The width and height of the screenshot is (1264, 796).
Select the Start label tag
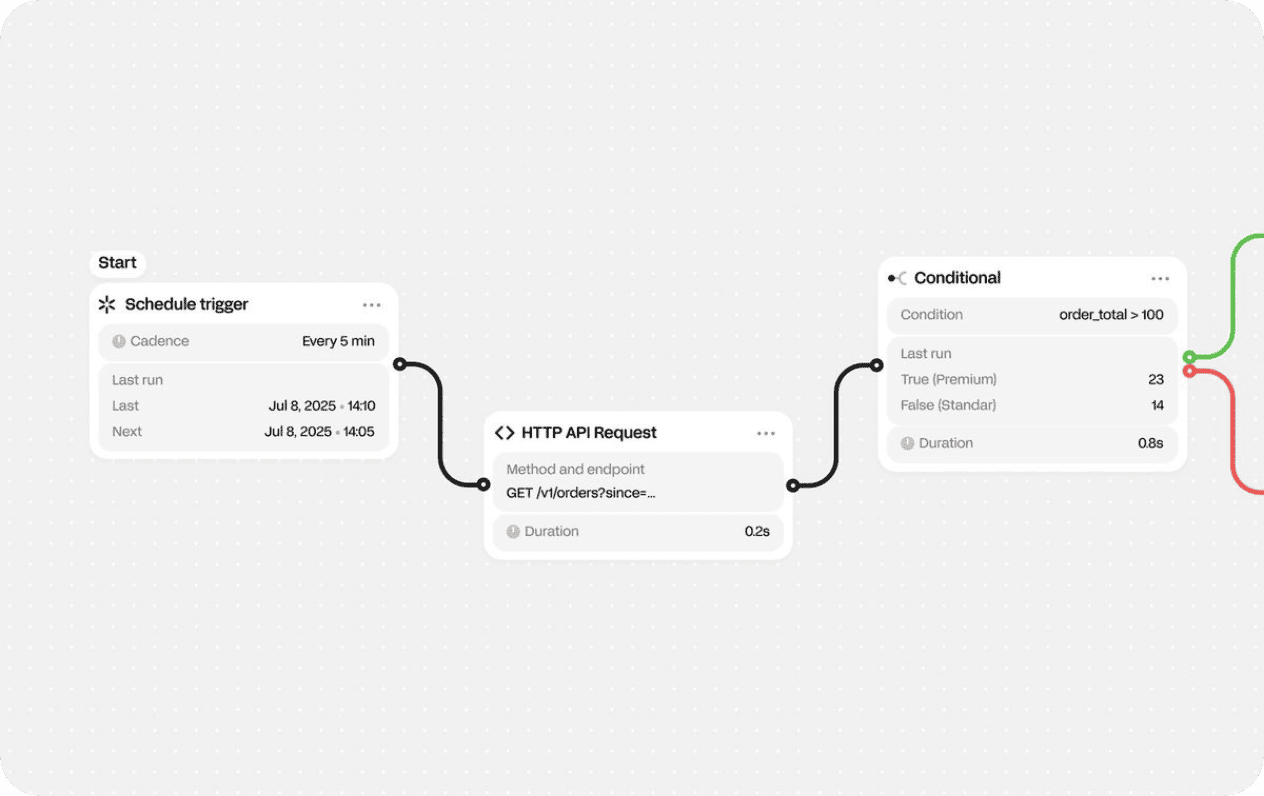[x=117, y=263]
